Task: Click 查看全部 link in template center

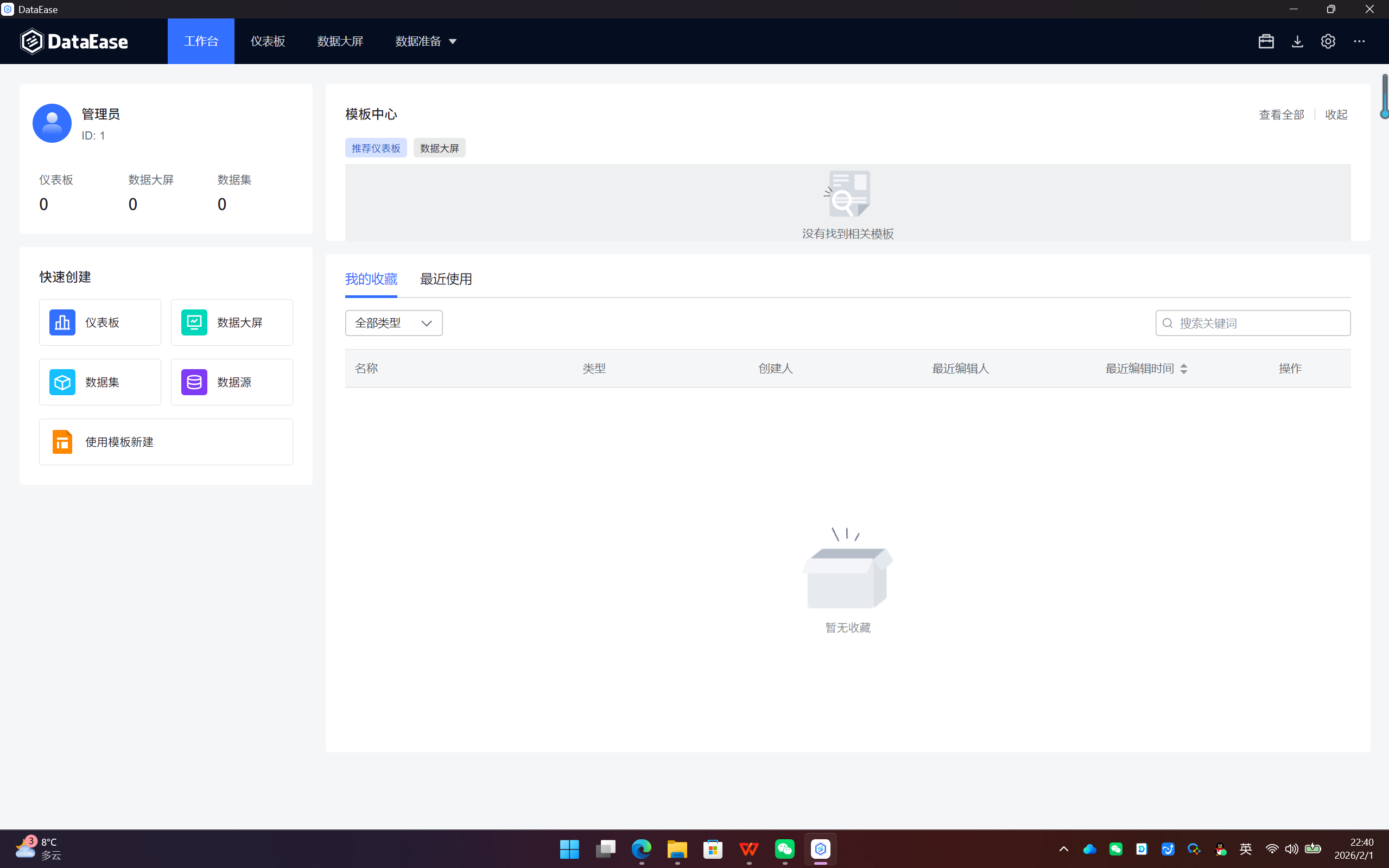Action: coord(1281,115)
